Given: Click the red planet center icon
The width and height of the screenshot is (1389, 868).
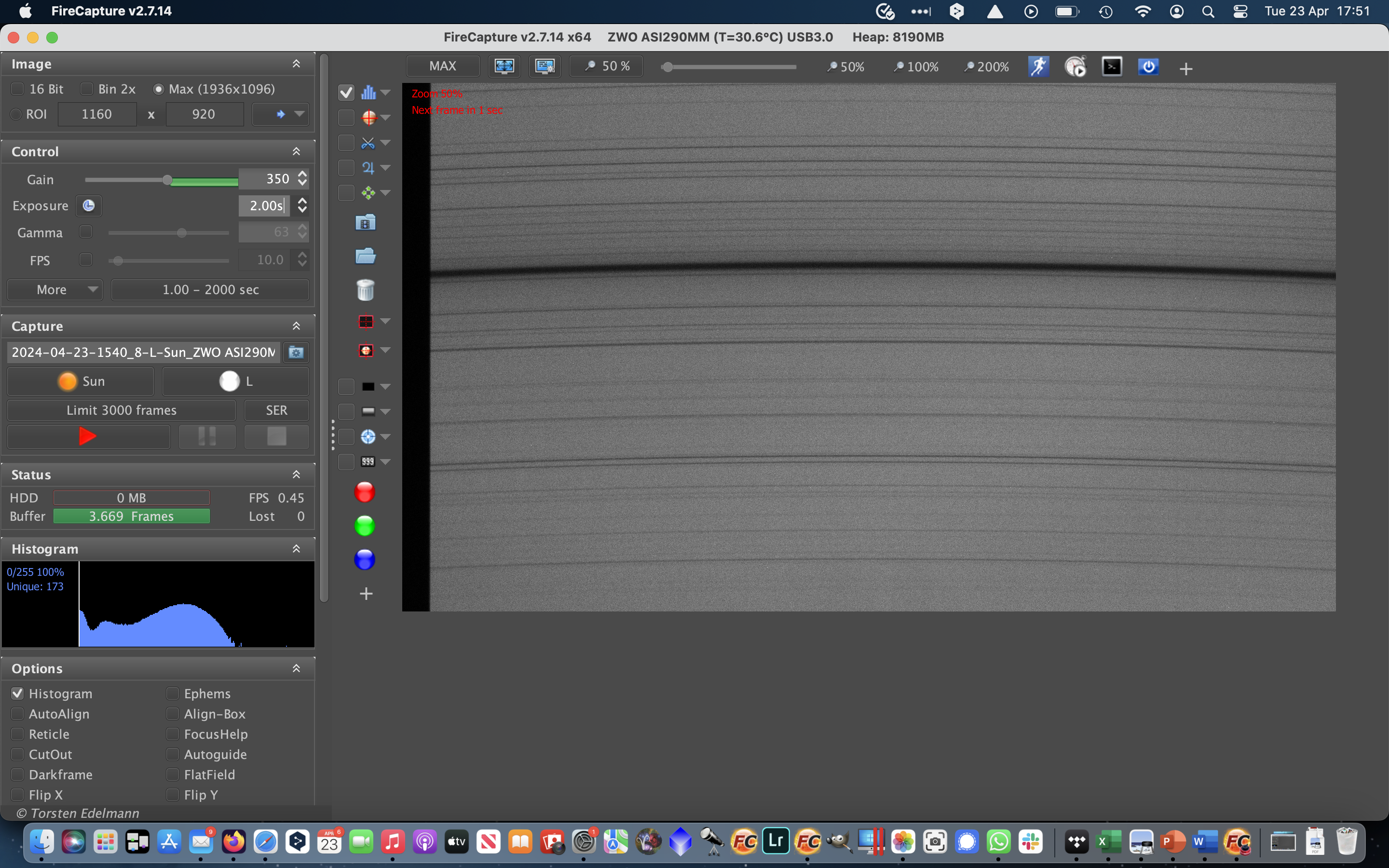Looking at the screenshot, I should pos(366,350).
